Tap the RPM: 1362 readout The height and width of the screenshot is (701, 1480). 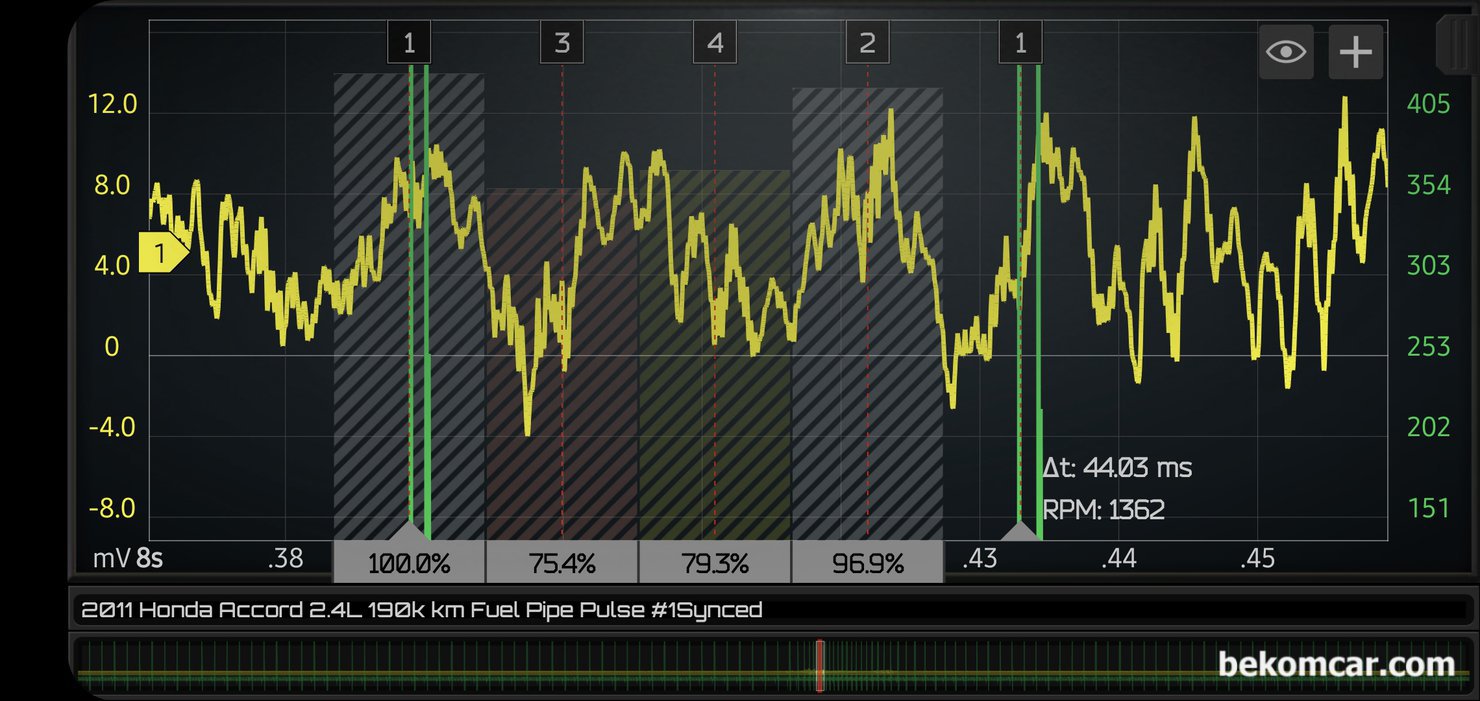click(1103, 510)
